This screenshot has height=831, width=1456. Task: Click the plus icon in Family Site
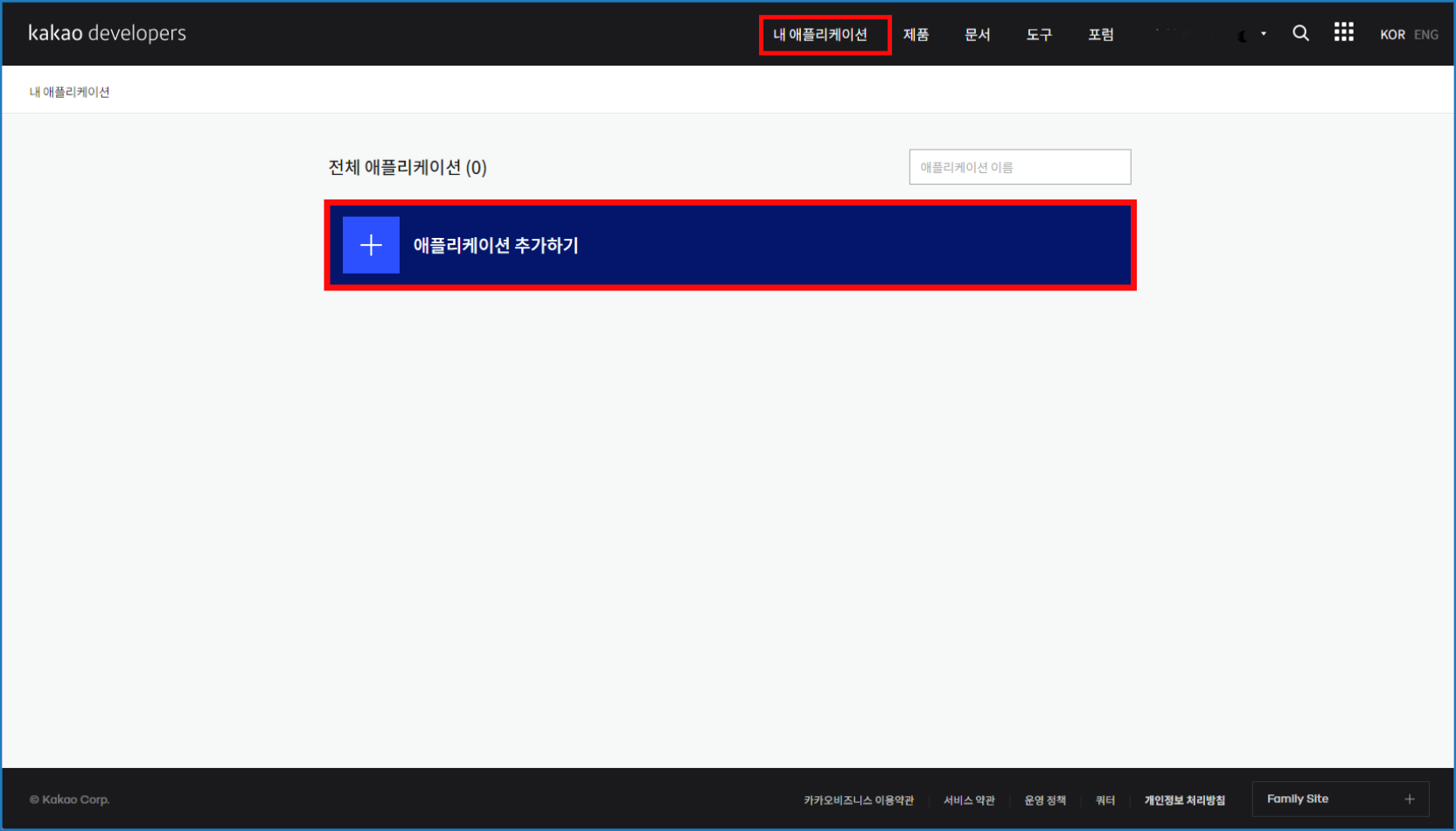point(1409,799)
